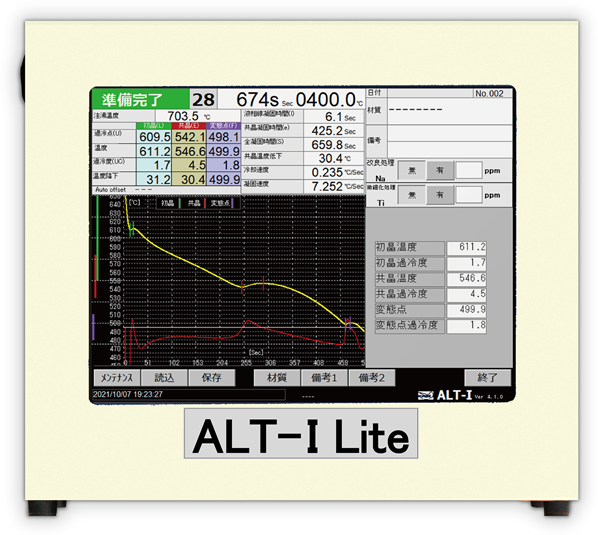Open the メンテナンス maintenance button

117,378
